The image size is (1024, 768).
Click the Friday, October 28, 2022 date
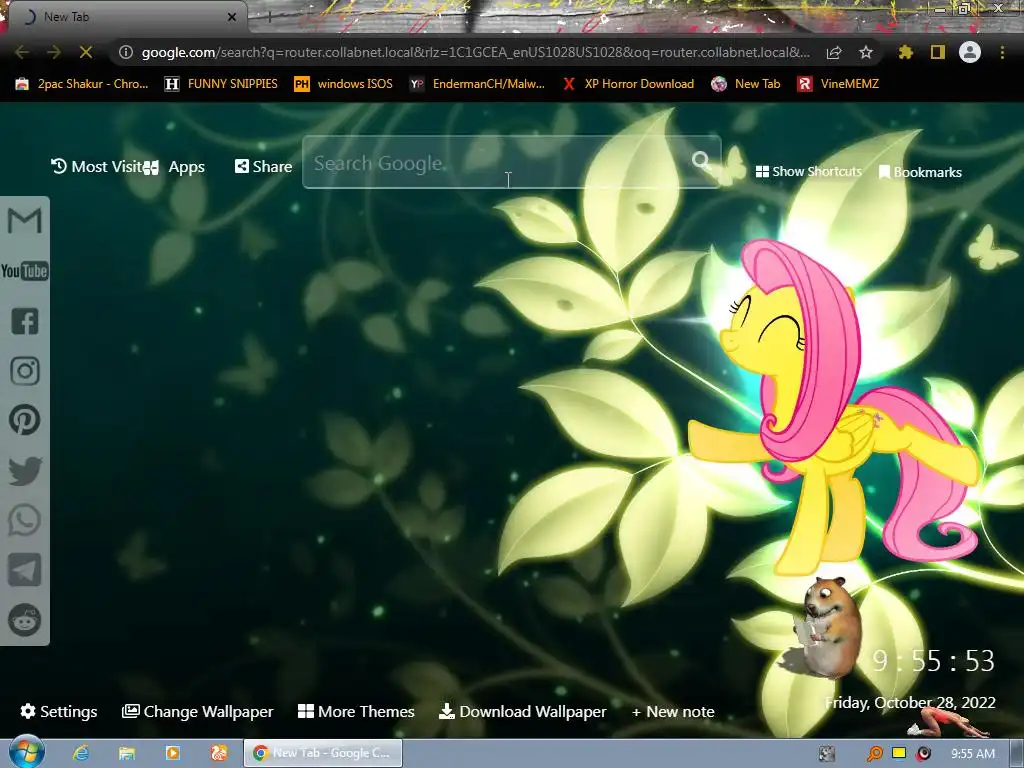(910, 703)
